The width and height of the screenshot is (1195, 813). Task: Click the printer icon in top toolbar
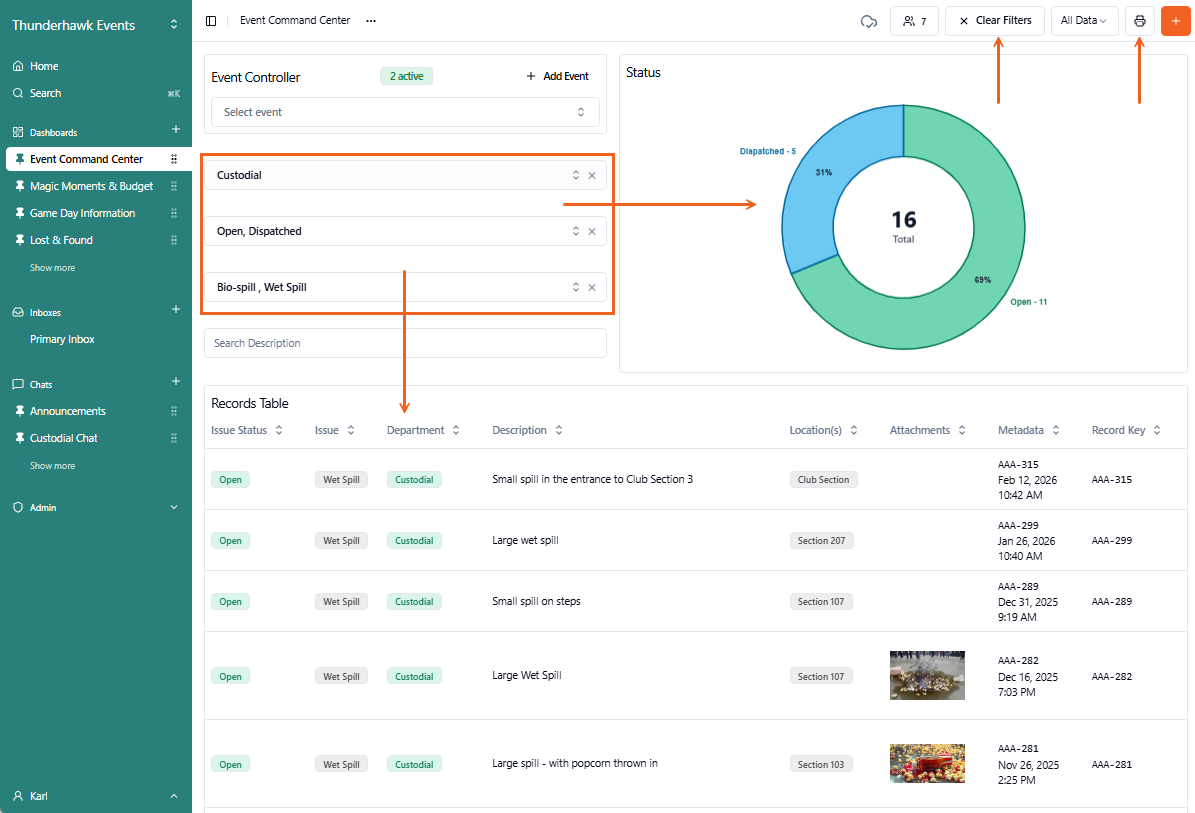[x=1139, y=21]
